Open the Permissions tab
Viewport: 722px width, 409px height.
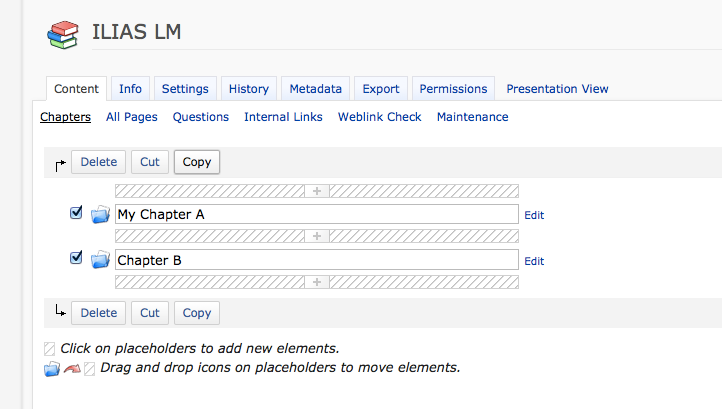point(453,89)
